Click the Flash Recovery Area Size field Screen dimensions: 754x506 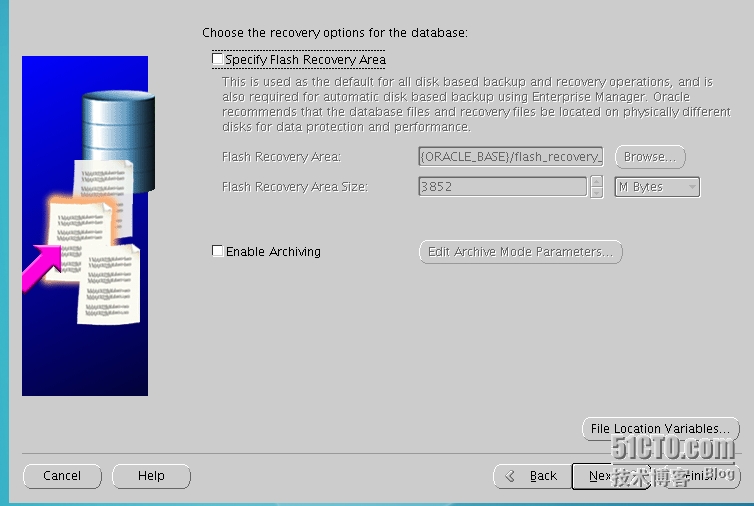point(503,187)
